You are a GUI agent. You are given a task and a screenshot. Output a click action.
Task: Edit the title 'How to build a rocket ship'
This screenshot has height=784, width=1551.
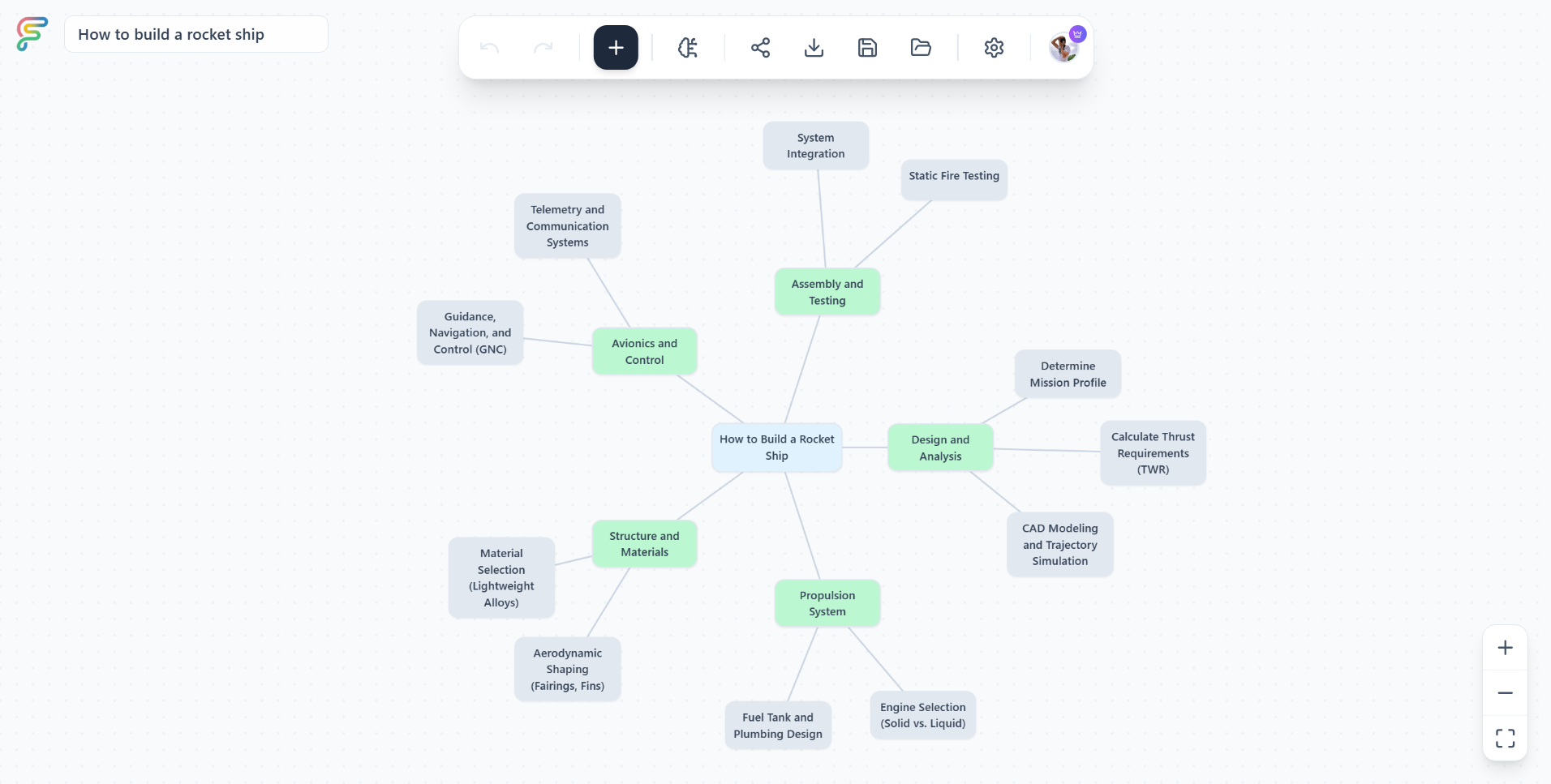(x=196, y=34)
